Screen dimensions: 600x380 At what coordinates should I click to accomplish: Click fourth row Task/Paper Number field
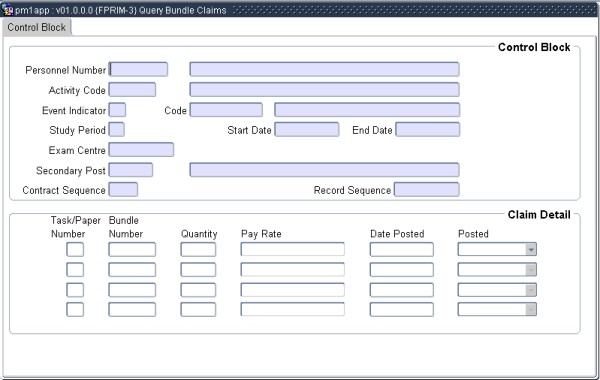(x=75, y=309)
